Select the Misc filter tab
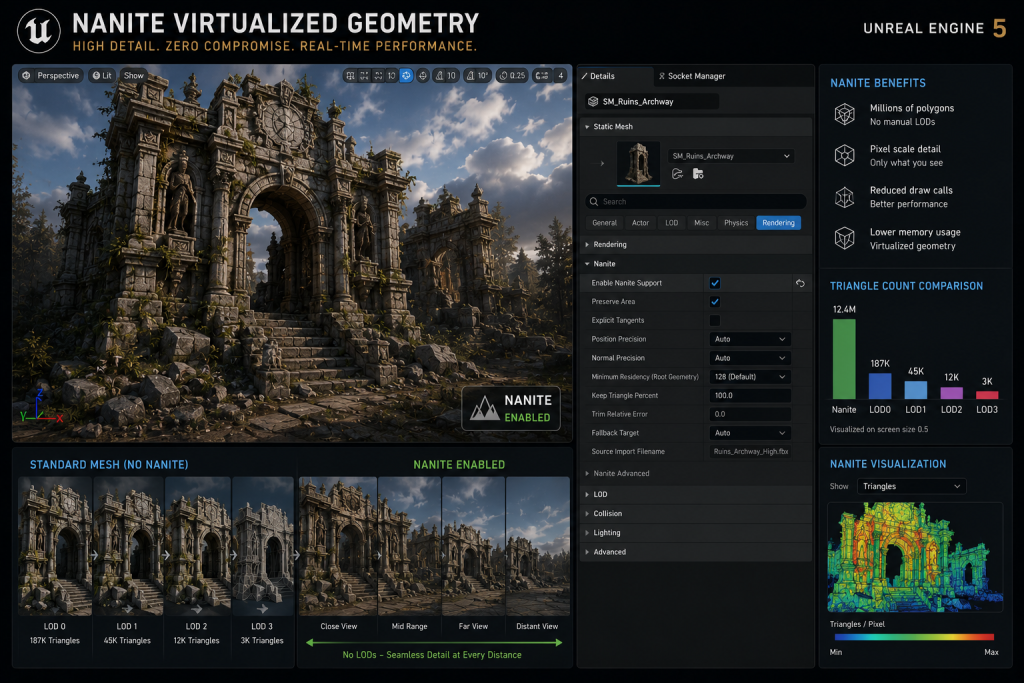The width and height of the screenshot is (1024, 683). pos(701,223)
